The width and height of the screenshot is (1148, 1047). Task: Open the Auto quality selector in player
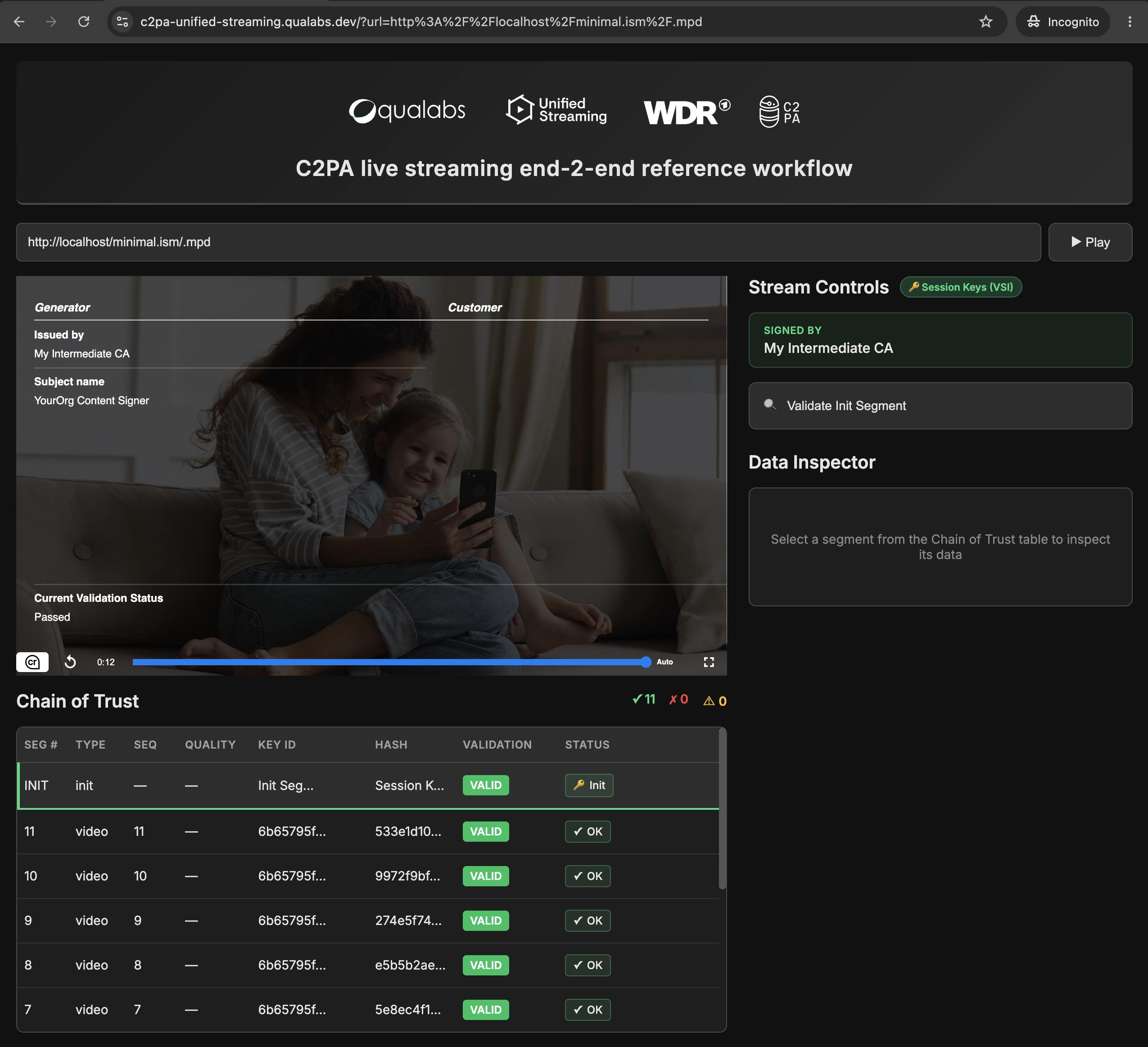coord(664,662)
